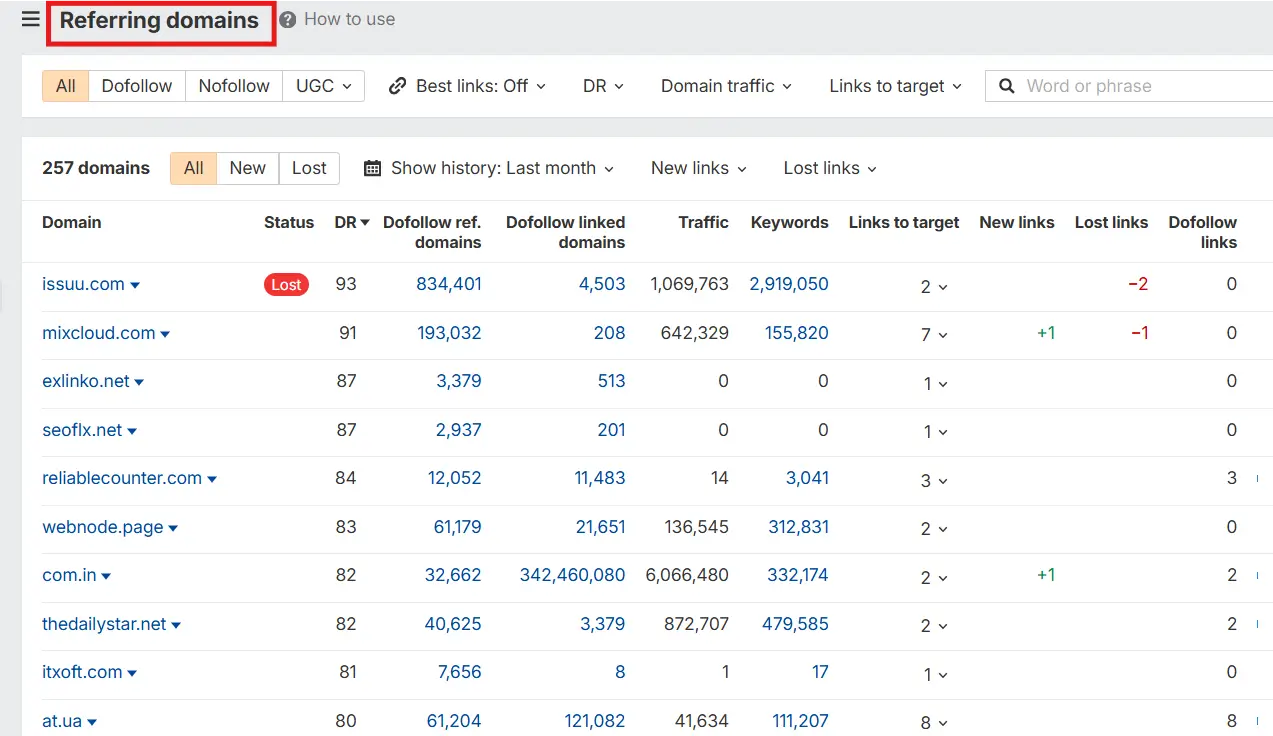Image resolution: width=1273 pixels, height=736 pixels.
Task: Open the Links to target filter dropdown
Action: click(x=895, y=86)
